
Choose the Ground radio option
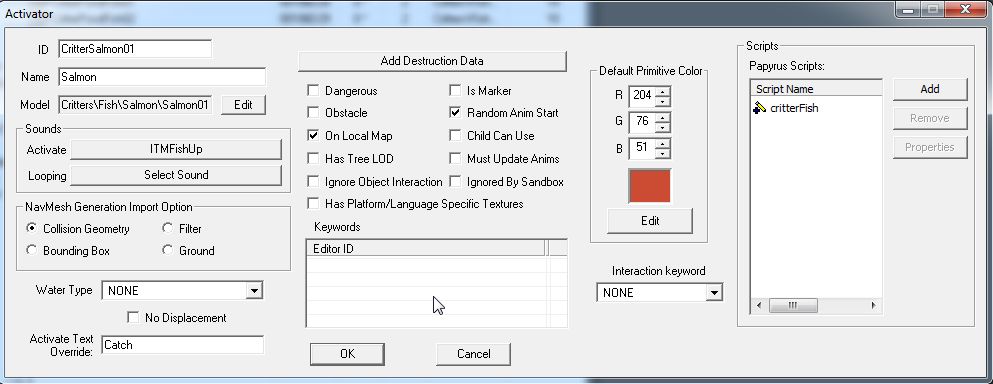tap(168, 250)
